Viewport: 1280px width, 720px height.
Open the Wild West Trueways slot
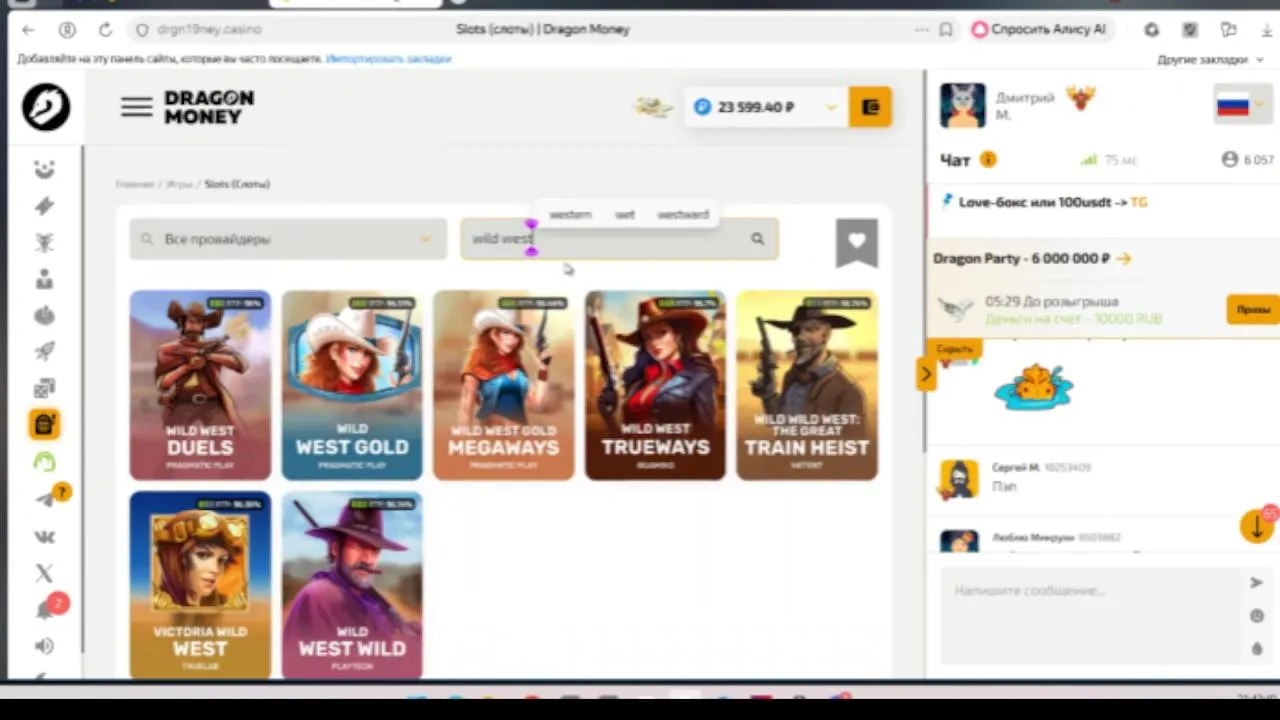(655, 385)
